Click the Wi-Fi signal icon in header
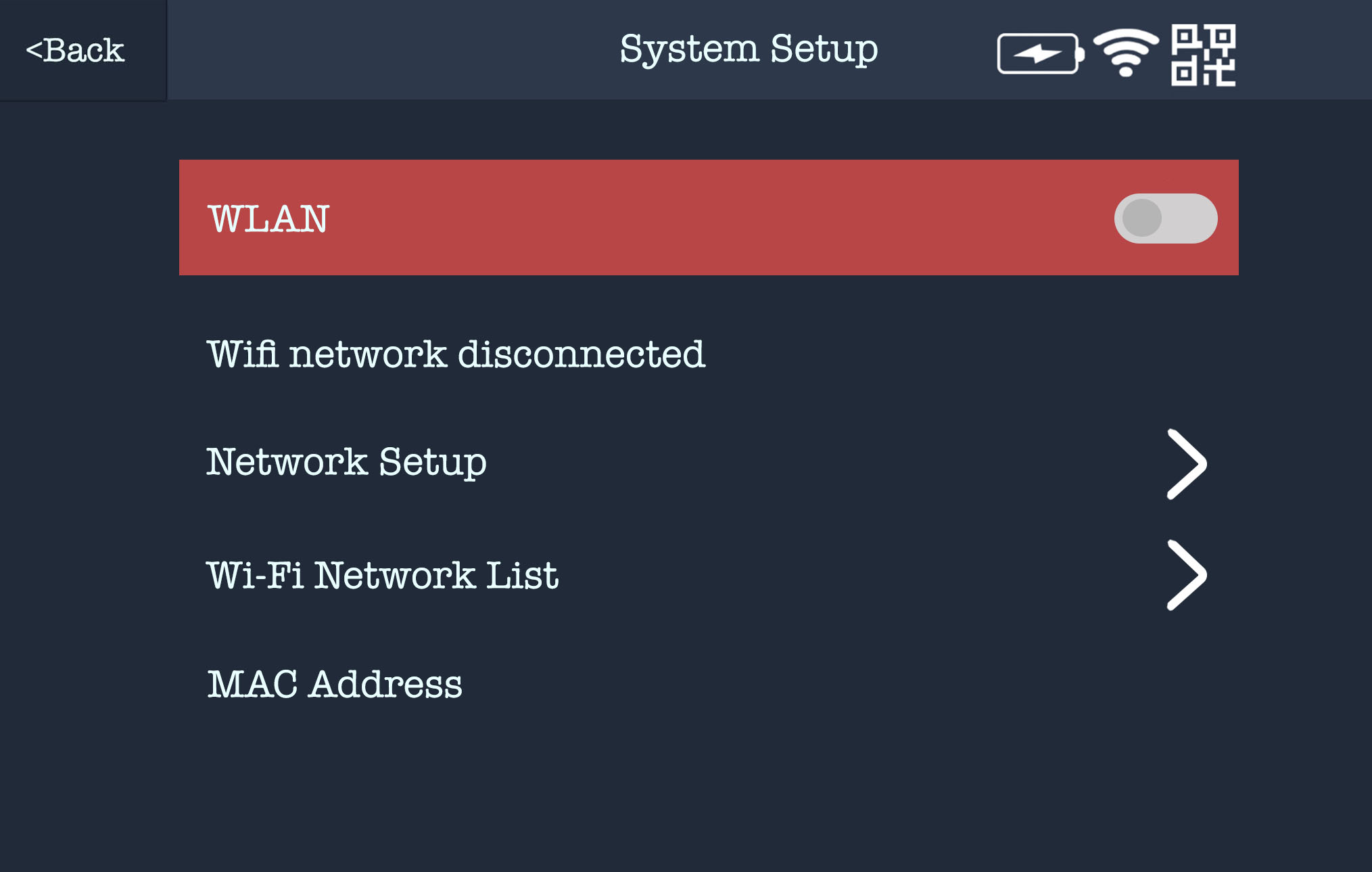The width and height of the screenshot is (1372, 872). pos(1126,52)
